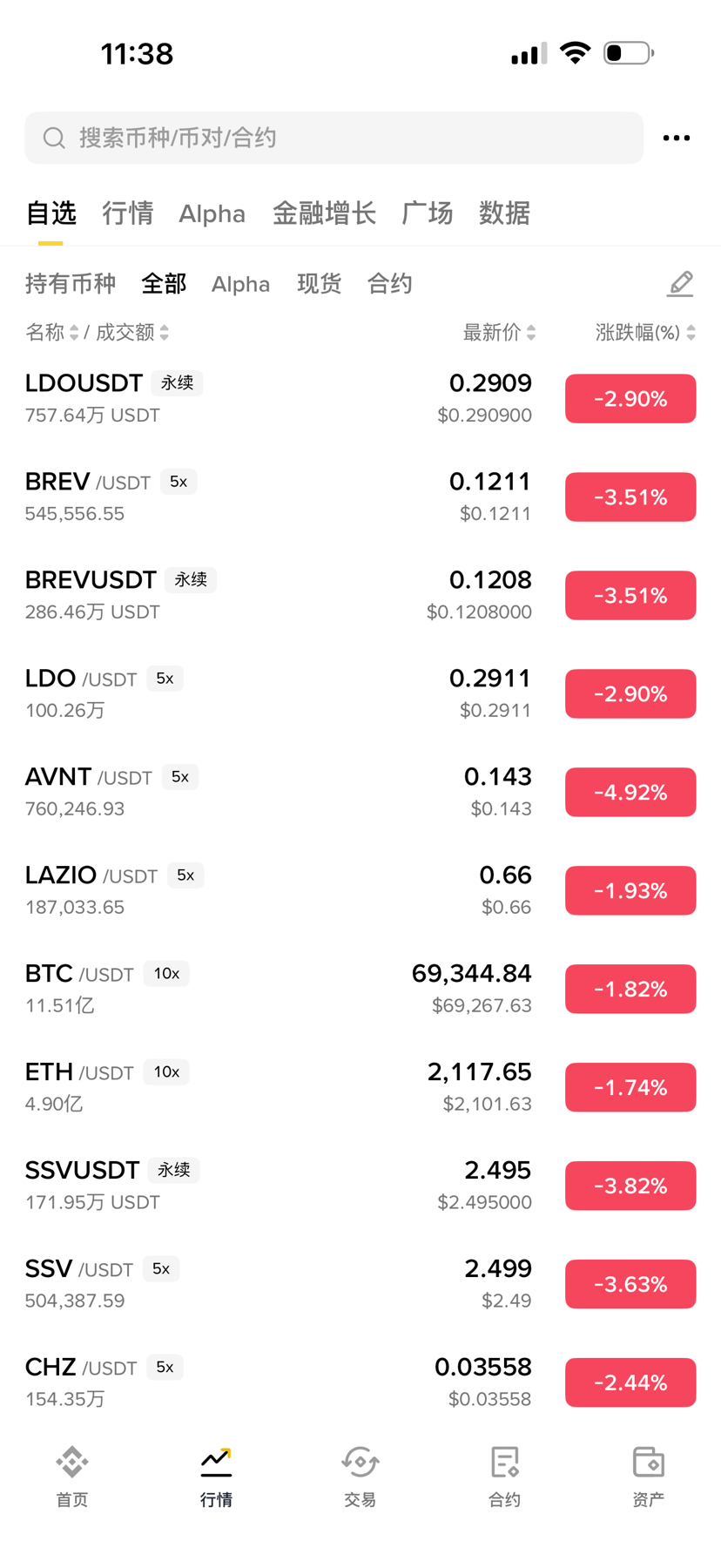The height and width of the screenshot is (1568, 721).
Task: Click the search input field
Action: click(x=348, y=139)
